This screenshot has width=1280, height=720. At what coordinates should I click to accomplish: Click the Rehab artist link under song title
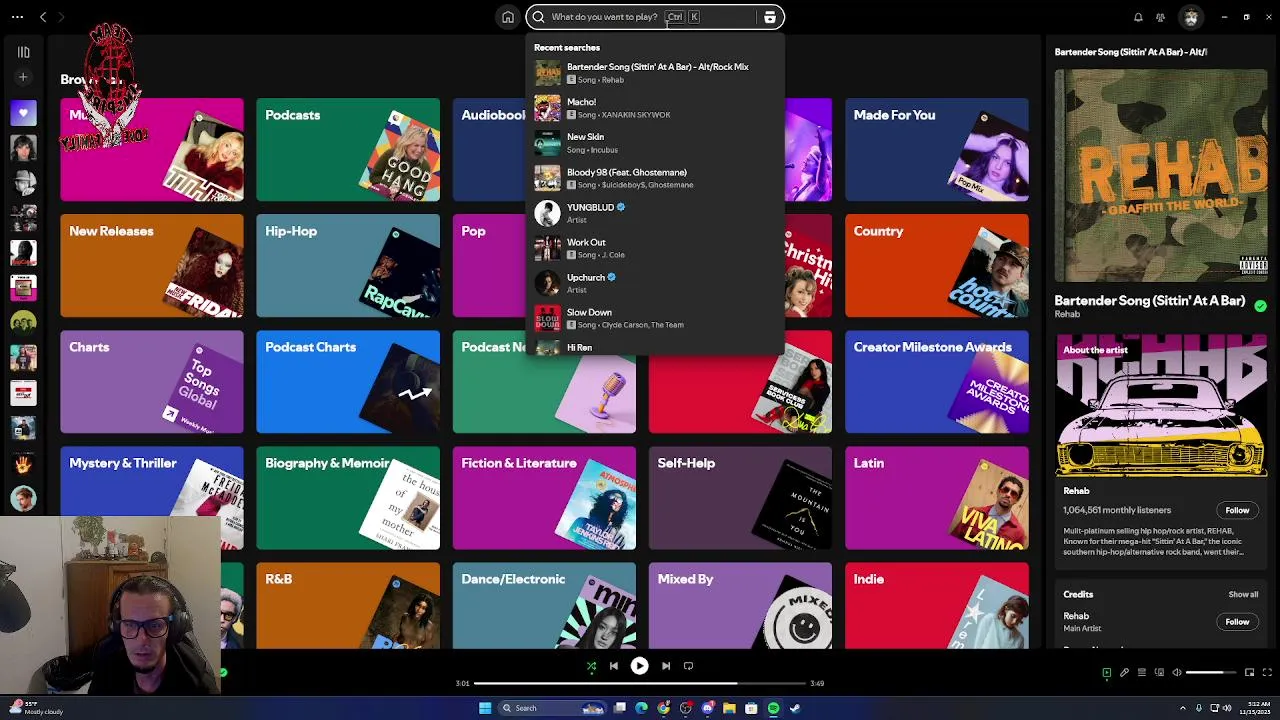click(1067, 315)
